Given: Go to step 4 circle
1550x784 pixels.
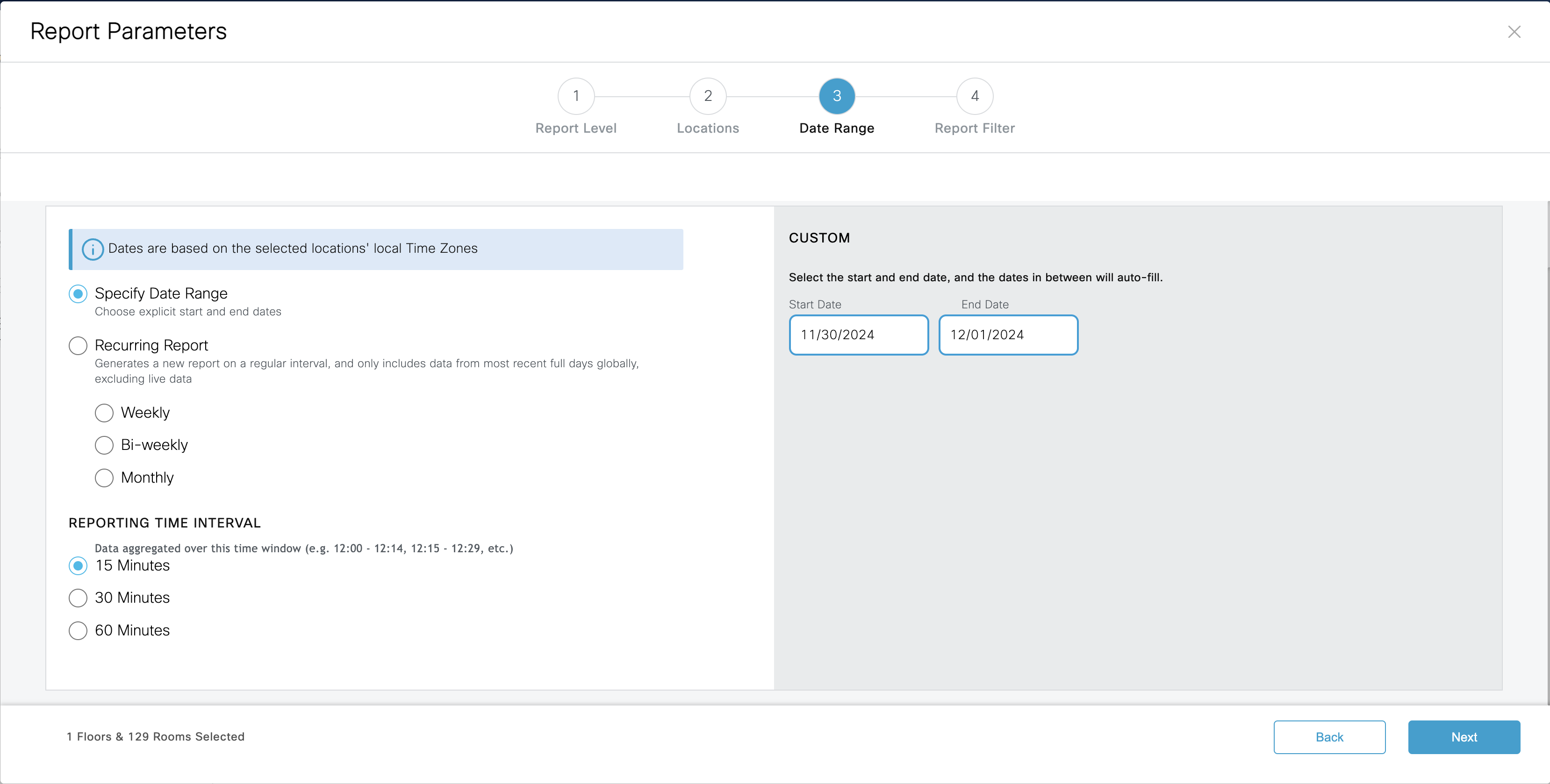Looking at the screenshot, I should coord(974,96).
